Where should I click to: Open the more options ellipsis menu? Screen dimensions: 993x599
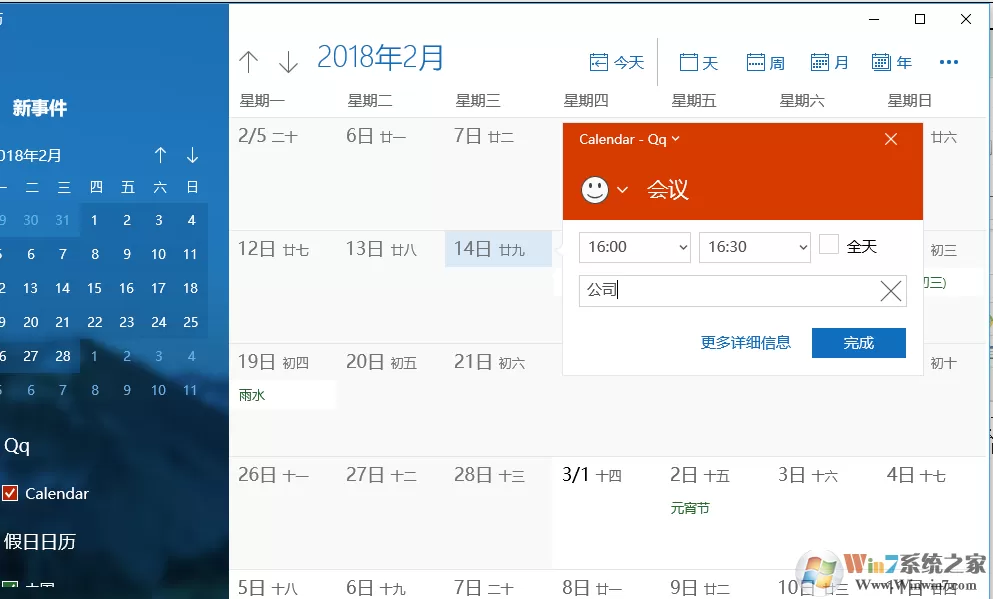tap(949, 62)
